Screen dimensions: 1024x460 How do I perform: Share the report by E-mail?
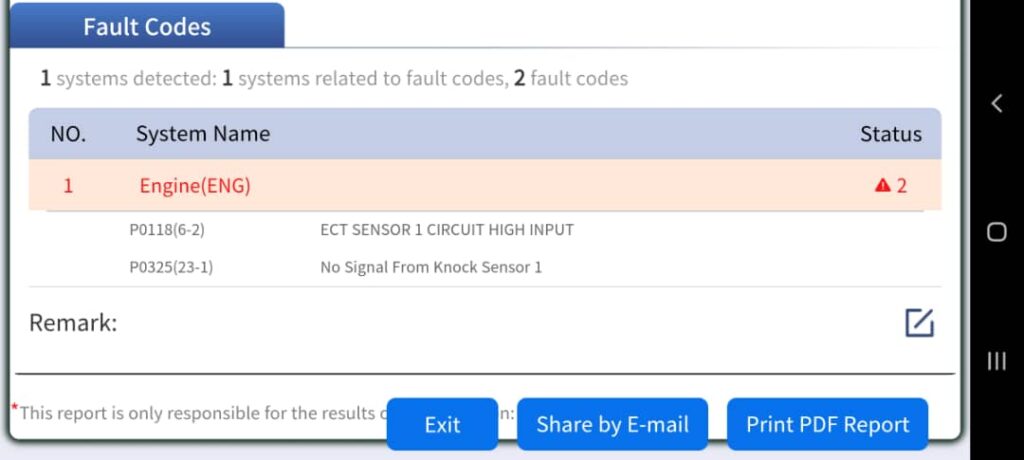(612, 424)
